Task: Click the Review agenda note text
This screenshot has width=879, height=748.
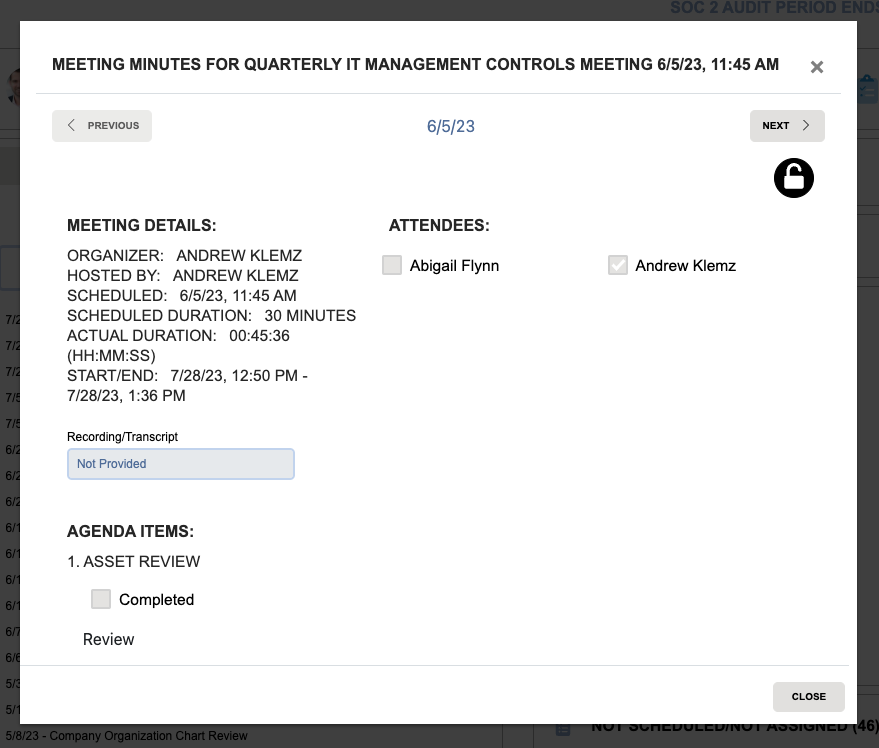Action: [x=108, y=638]
